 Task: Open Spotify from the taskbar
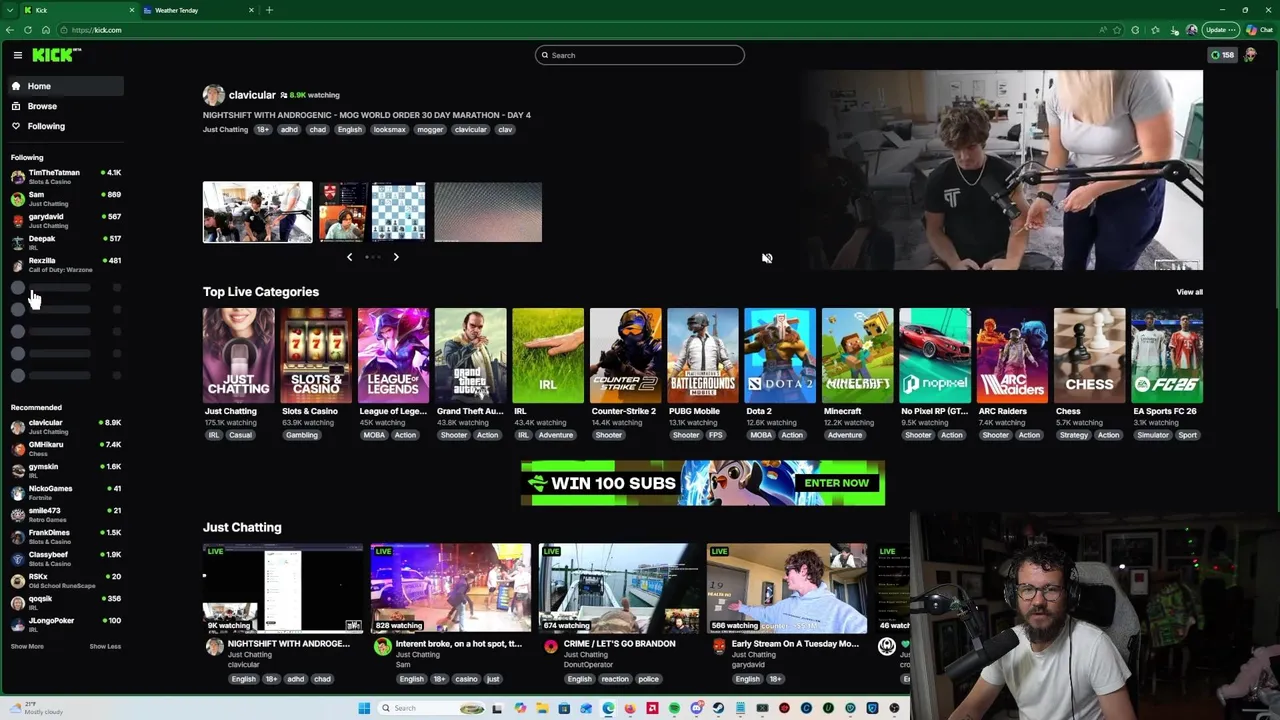pyautogui.click(x=674, y=708)
